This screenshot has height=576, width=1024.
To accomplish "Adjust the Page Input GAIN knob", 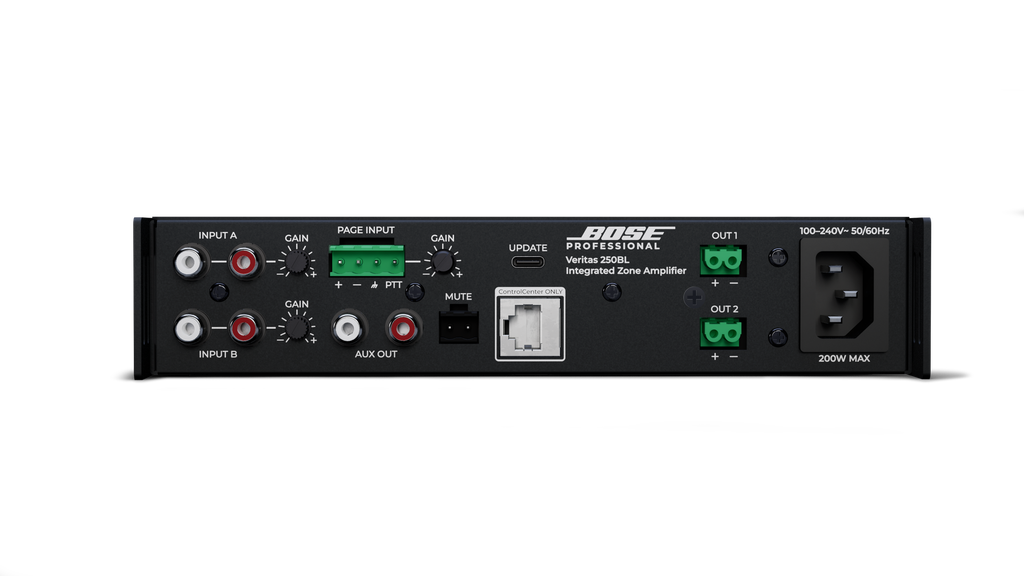I will pos(444,262).
